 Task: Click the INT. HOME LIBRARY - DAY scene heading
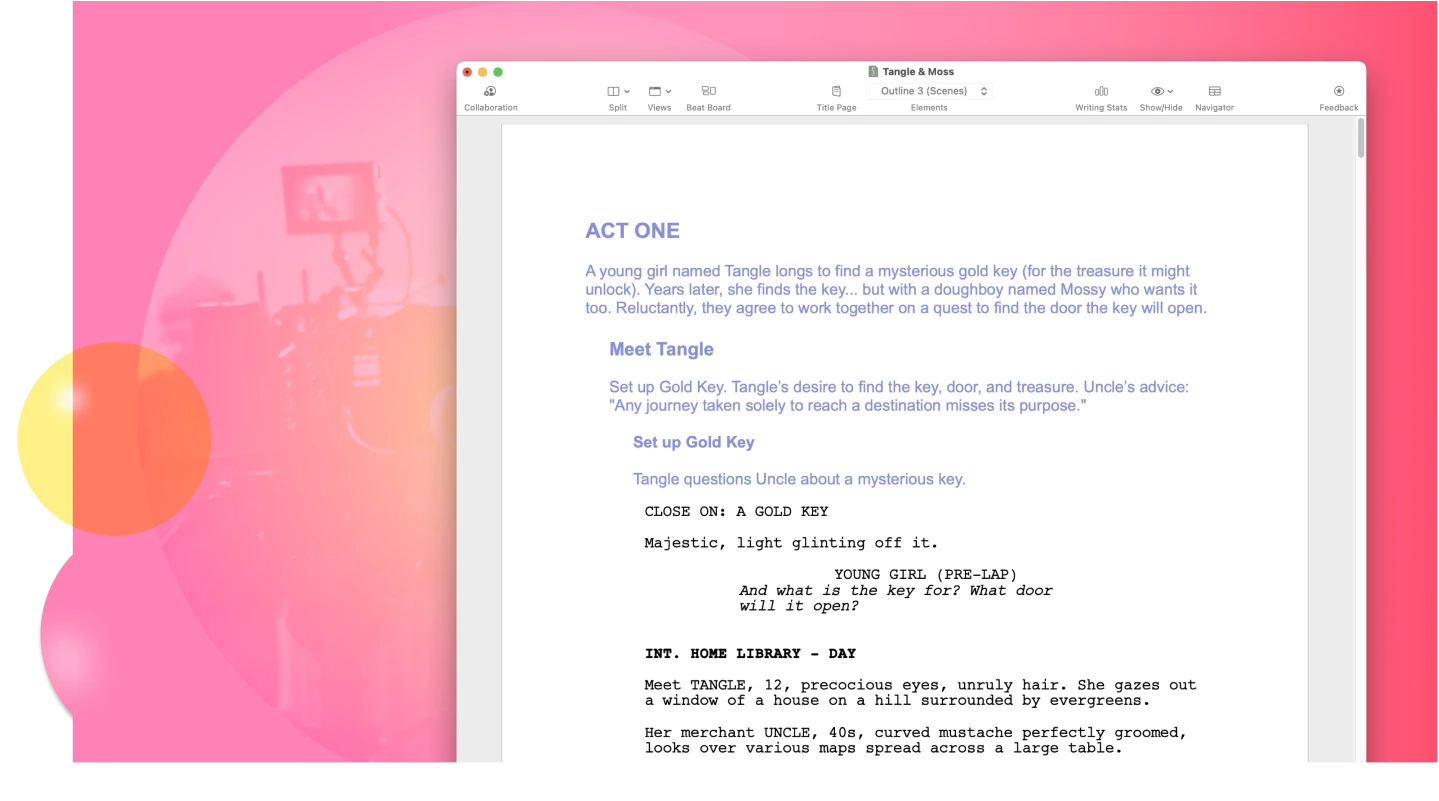point(750,653)
